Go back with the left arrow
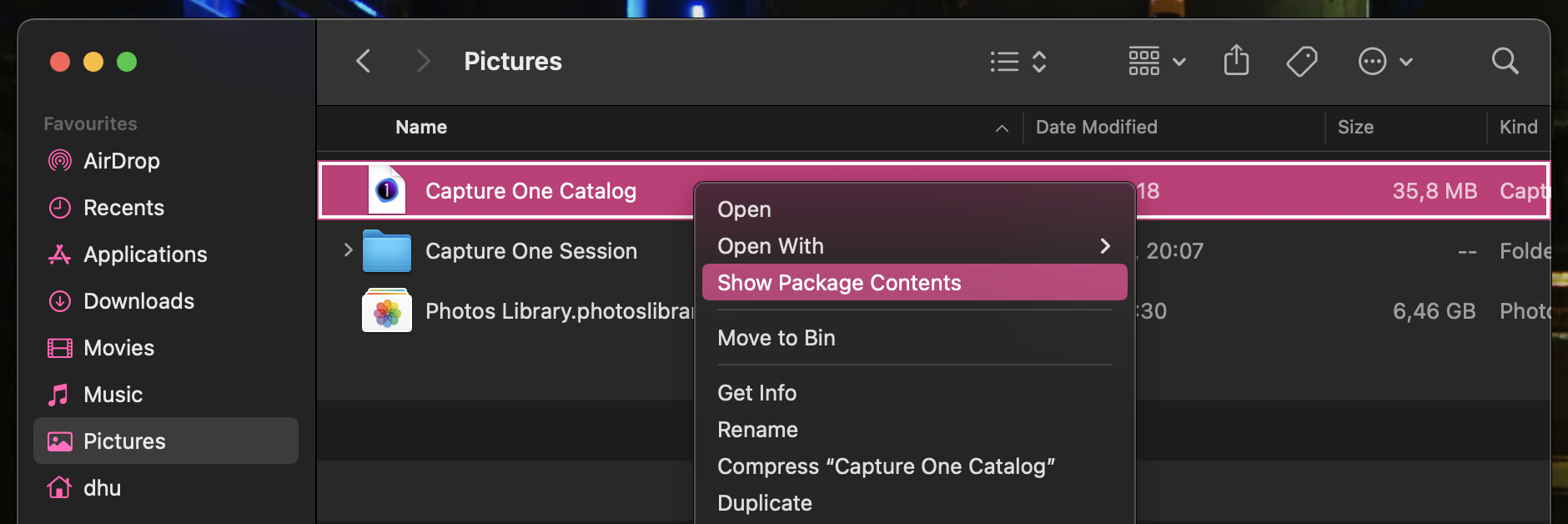This screenshot has height=524, width=1568. (364, 61)
